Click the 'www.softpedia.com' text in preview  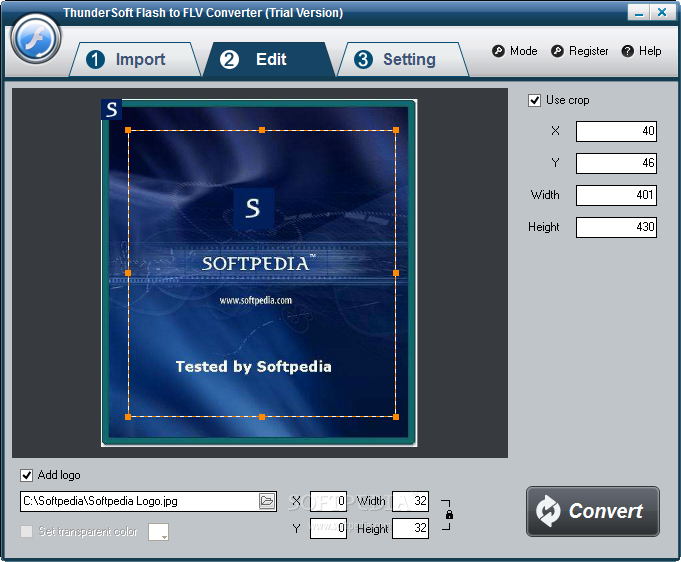pyautogui.click(x=255, y=301)
